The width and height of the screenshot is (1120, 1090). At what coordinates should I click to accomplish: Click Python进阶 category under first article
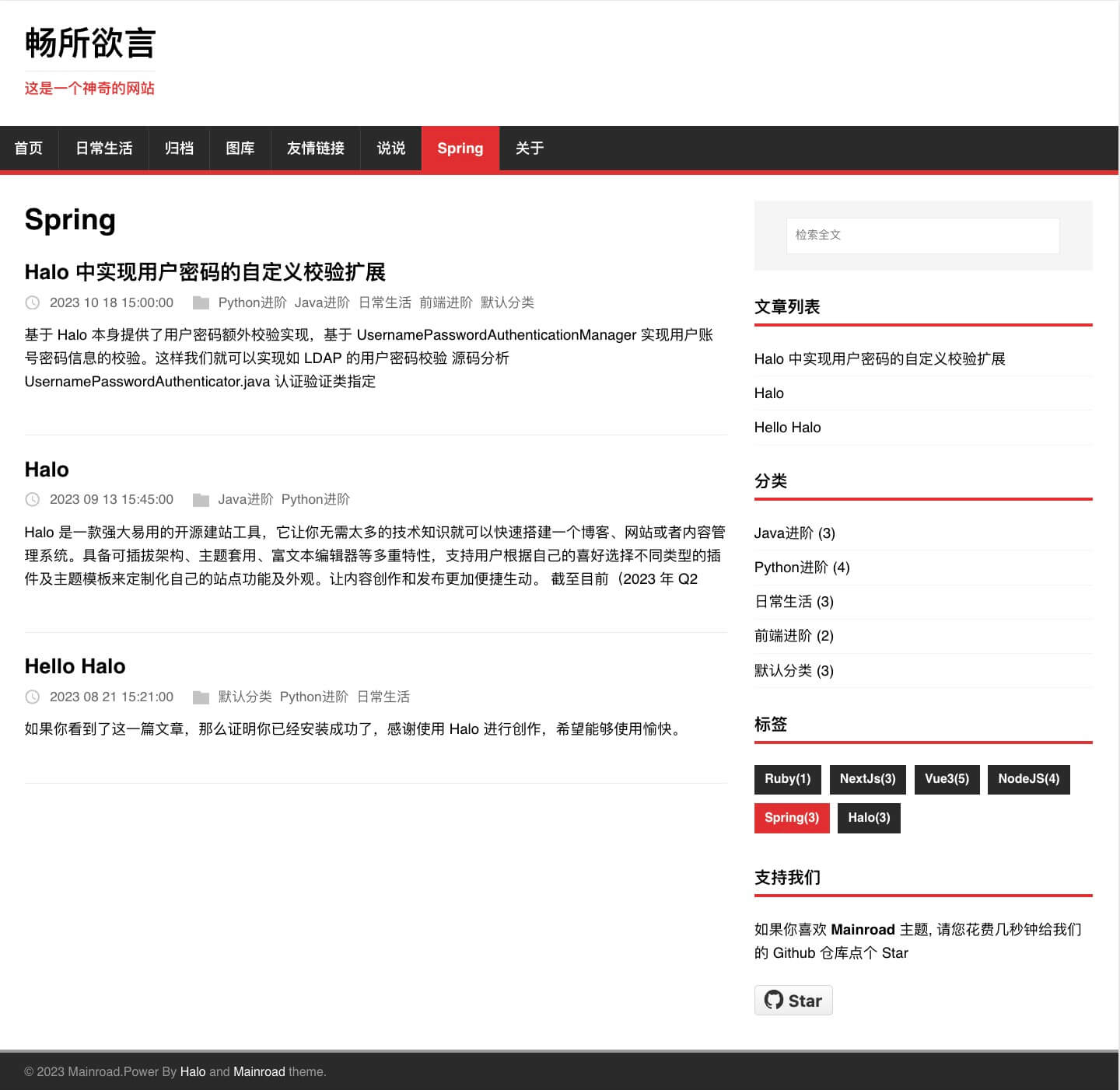252,302
